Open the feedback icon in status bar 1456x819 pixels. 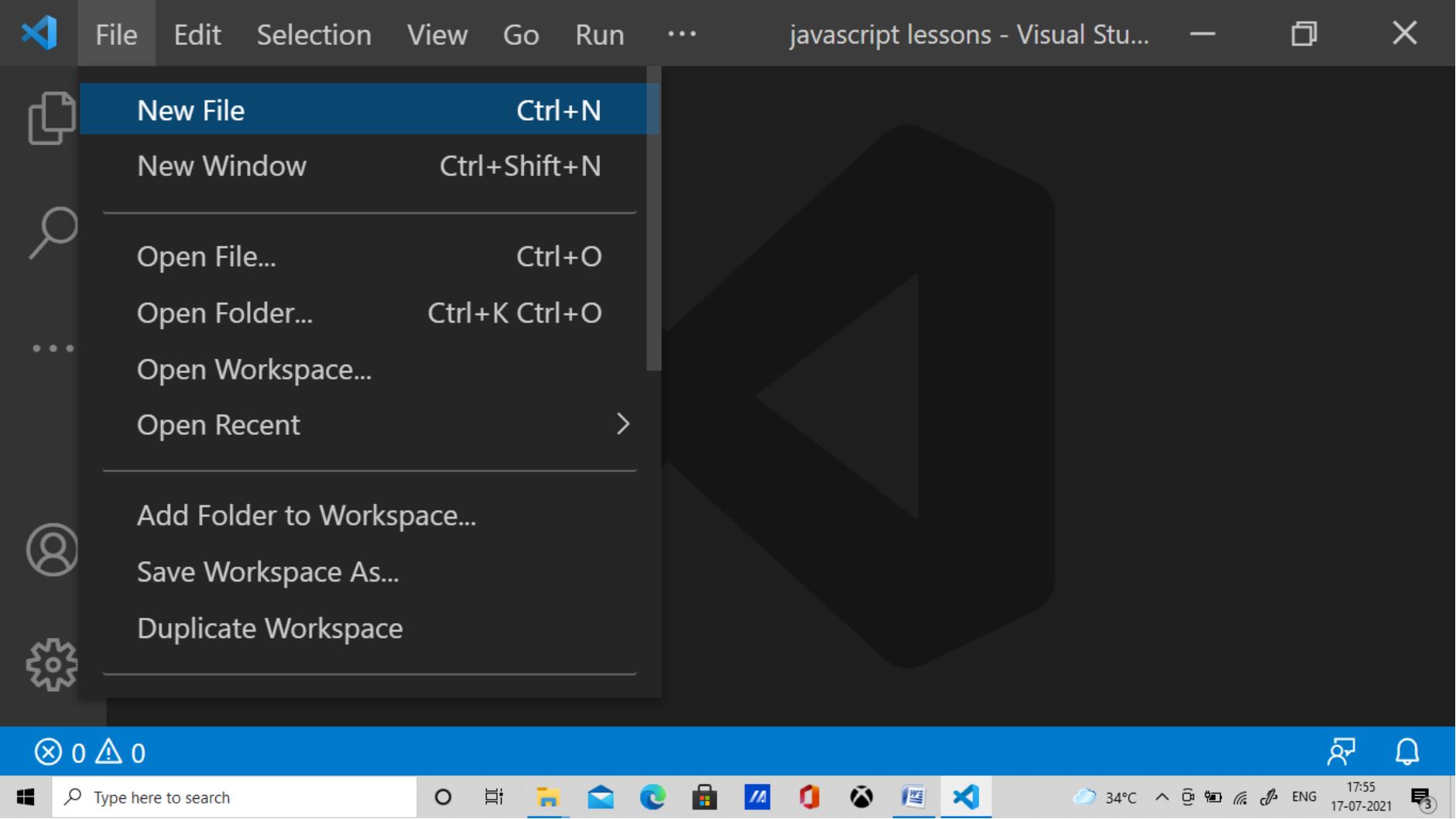coord(1341,752)
